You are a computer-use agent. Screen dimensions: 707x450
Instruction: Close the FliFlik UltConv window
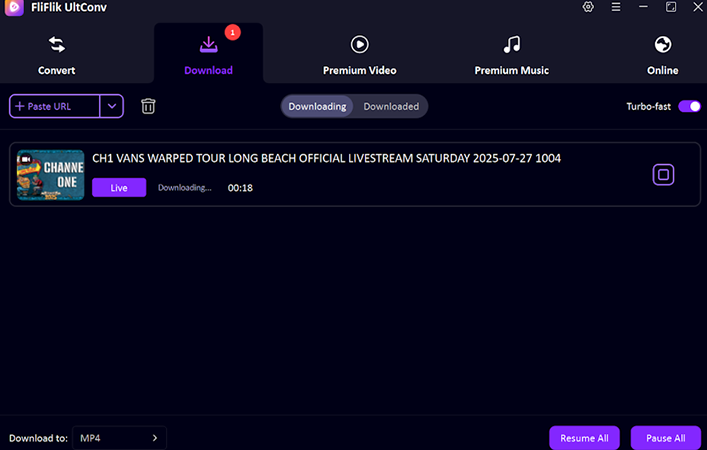(x=698, y=7)
